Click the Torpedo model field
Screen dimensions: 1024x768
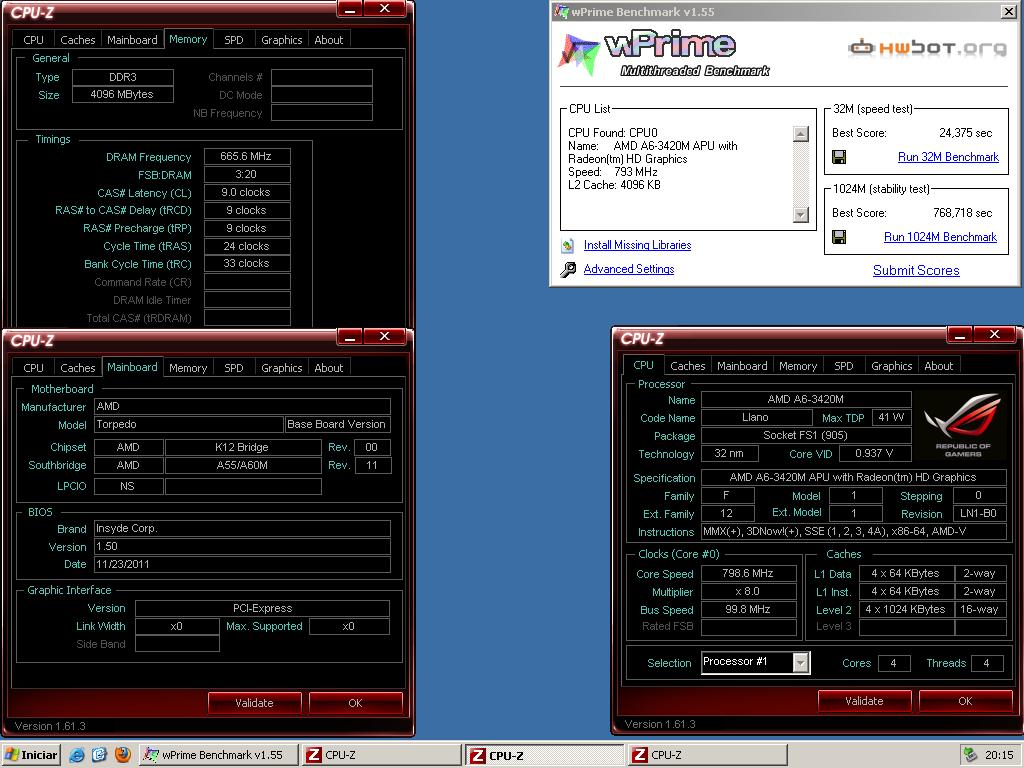click(189, 424)
